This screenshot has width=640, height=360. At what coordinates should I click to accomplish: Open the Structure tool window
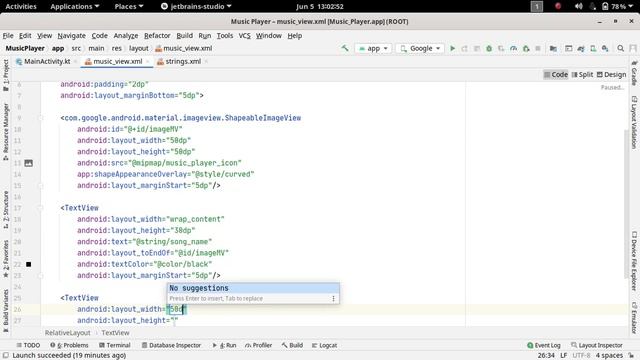pos(6,209)
